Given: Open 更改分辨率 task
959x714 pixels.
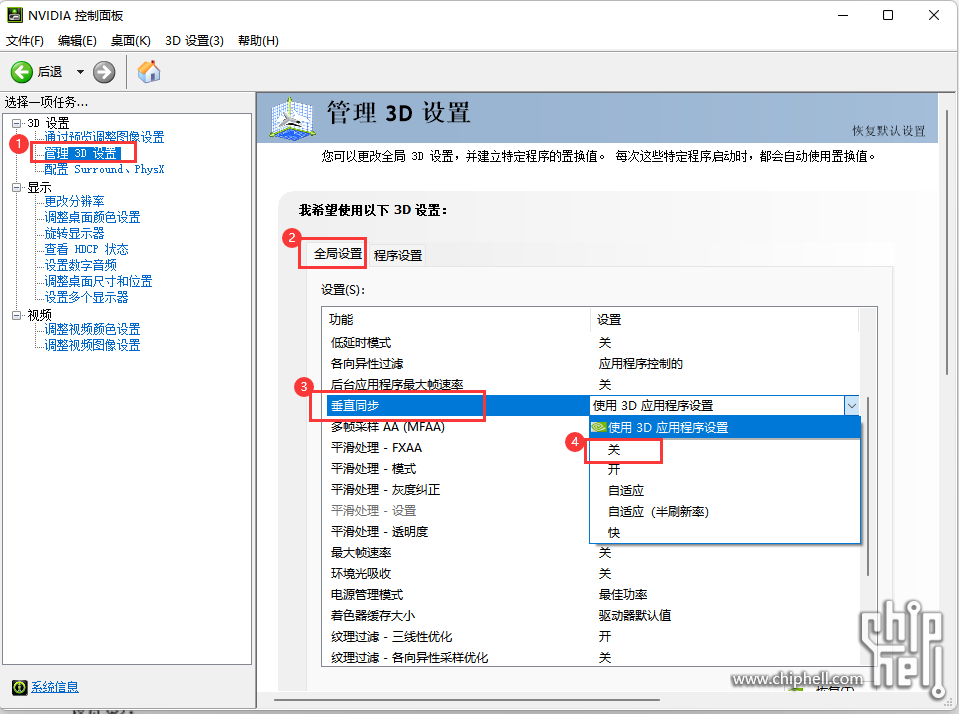Looking at the screenshot, I should pyautogui.click(x=74, y=201).
